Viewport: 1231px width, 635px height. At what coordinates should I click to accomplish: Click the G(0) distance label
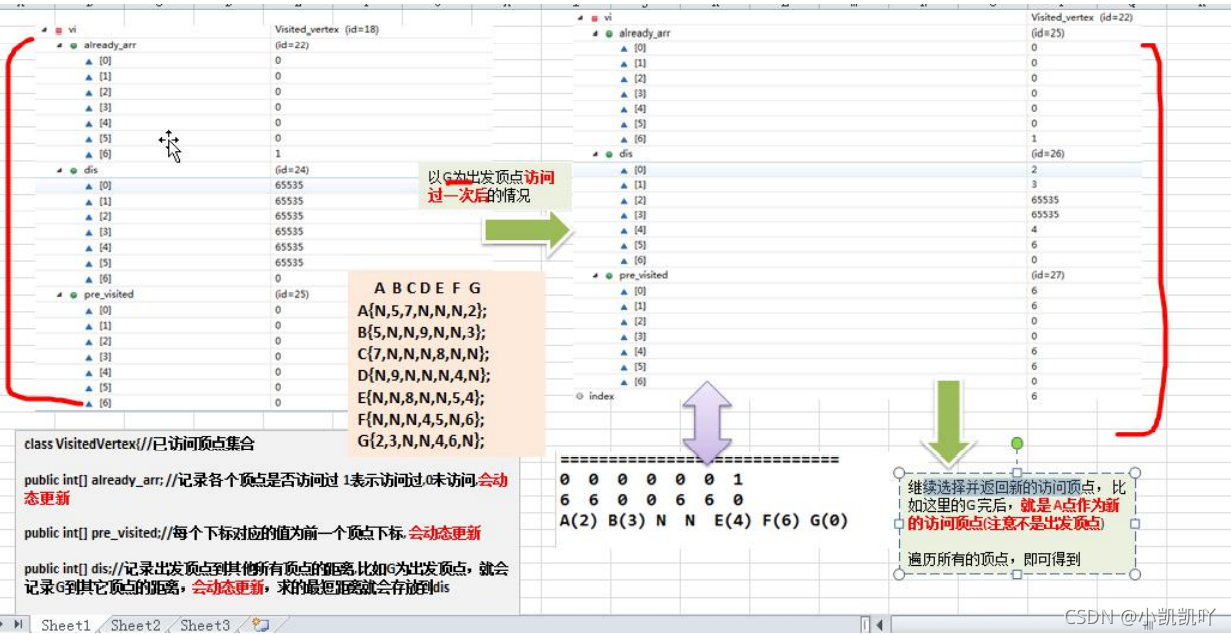click(829, 520)
